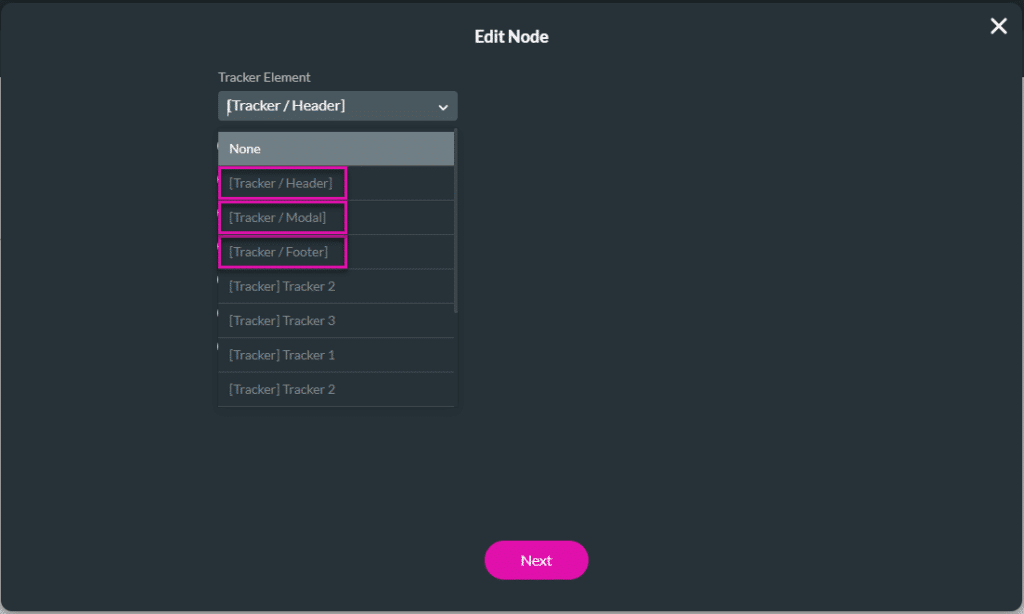Click empty dialog area right of the dropdown list
Viewport: 1024px width, 614px height.
[x=700, y=300]
